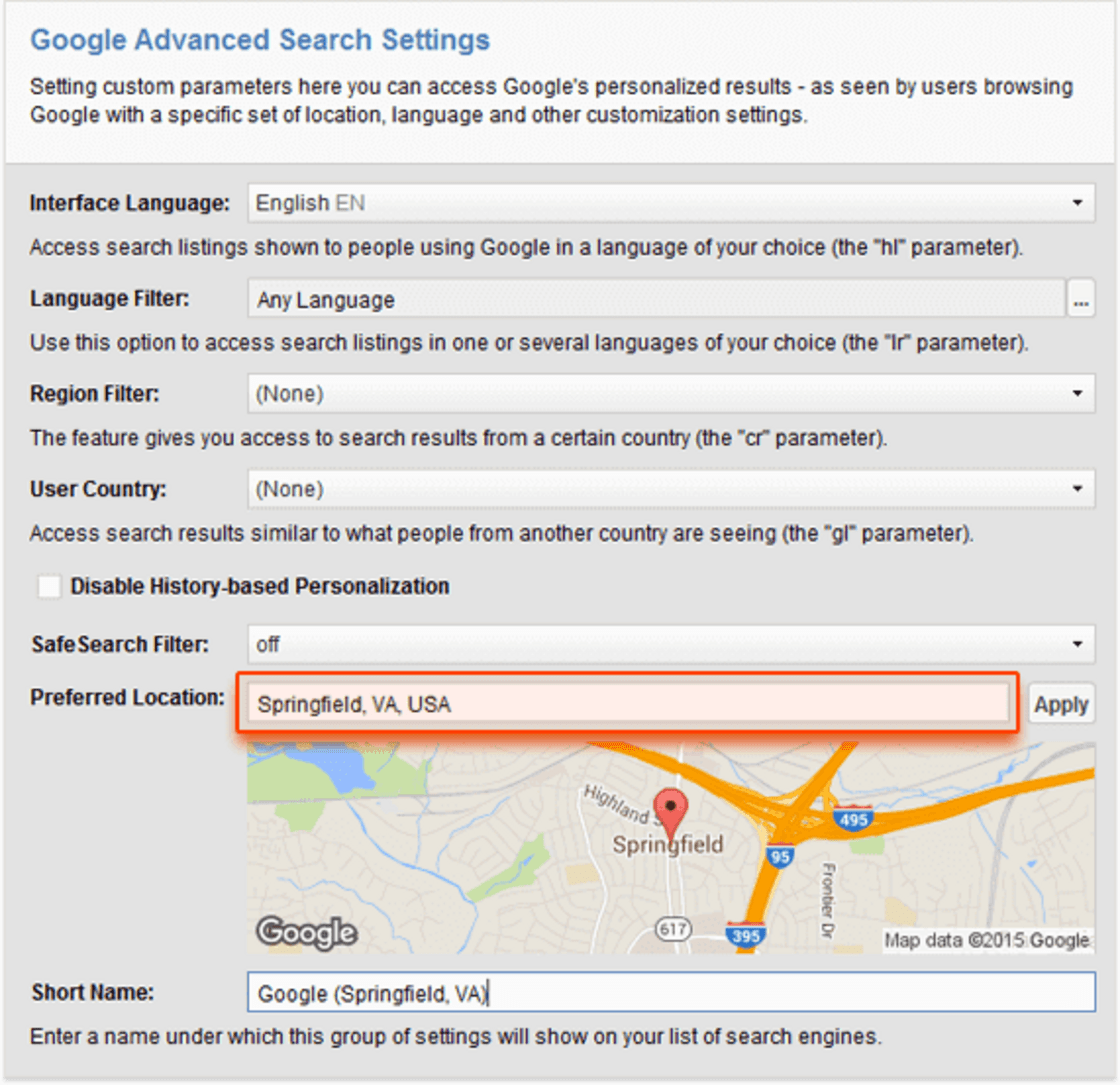1120x1085 pixels.
Task: Click the Google Advanced Search Settings heading
Action: click(x=260, y=40)
